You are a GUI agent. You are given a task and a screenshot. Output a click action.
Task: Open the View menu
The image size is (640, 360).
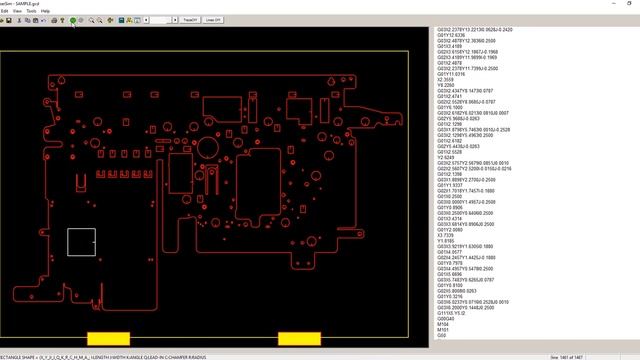click(x=17, y=11)
